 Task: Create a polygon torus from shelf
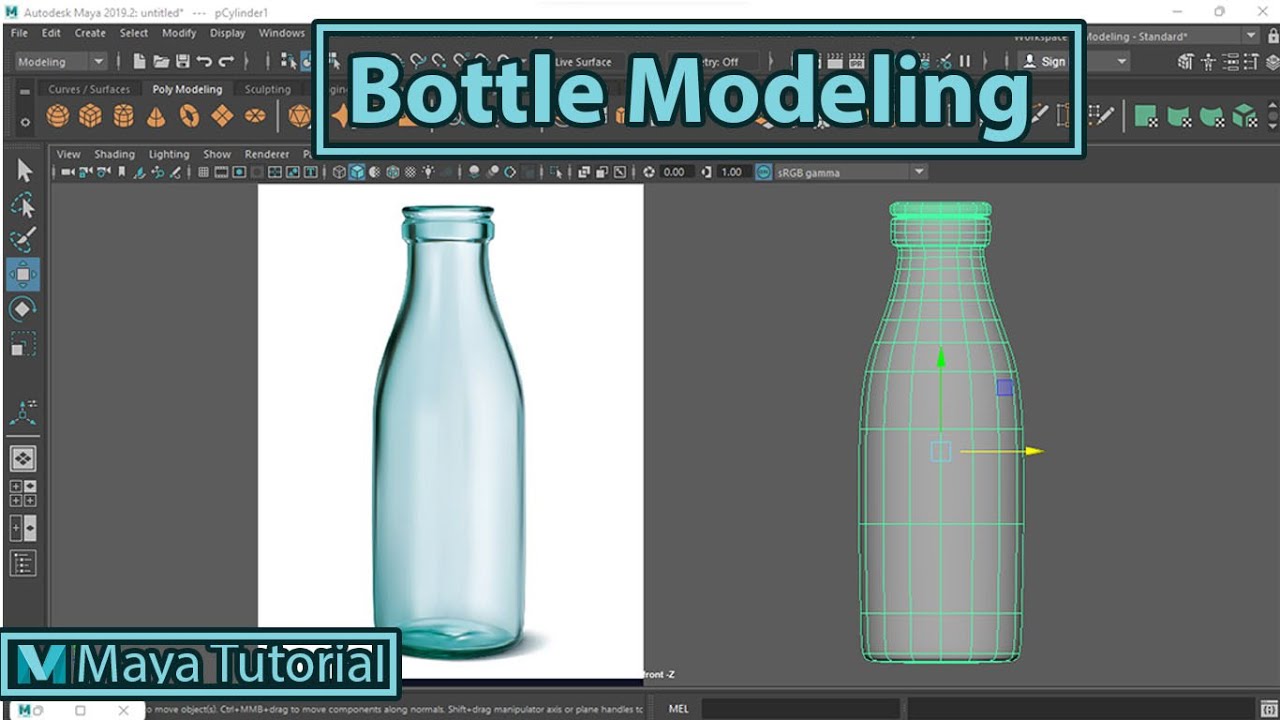[189, 116]
